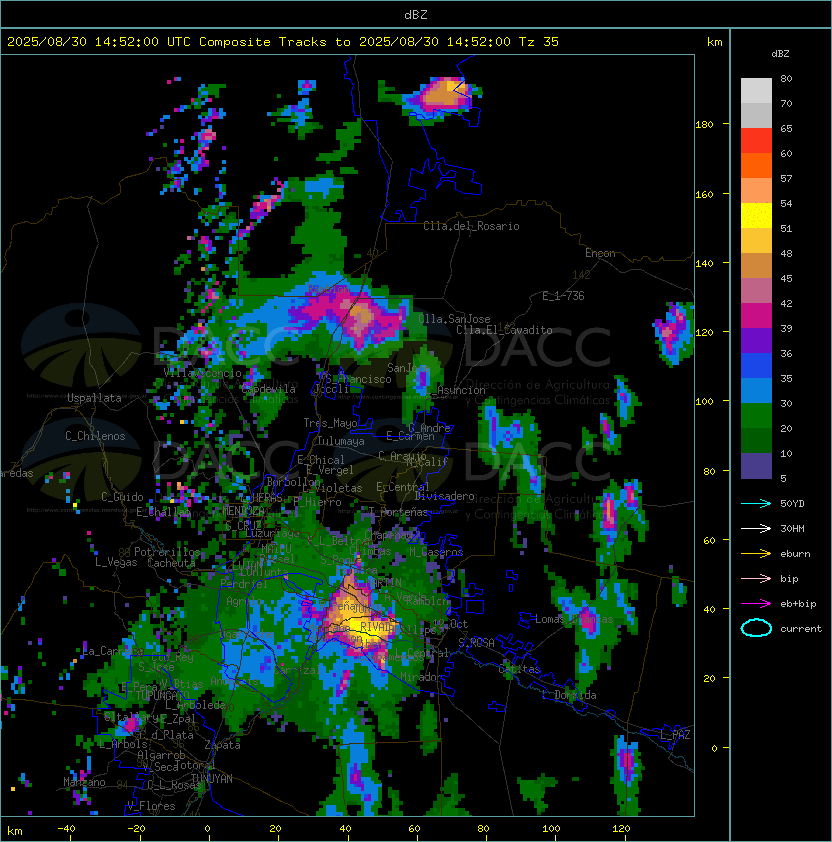Click the 'TUNUYAN' map label
Image resolution: width=832 pixels, height=842 pixels.
click(x=212, y=779)
